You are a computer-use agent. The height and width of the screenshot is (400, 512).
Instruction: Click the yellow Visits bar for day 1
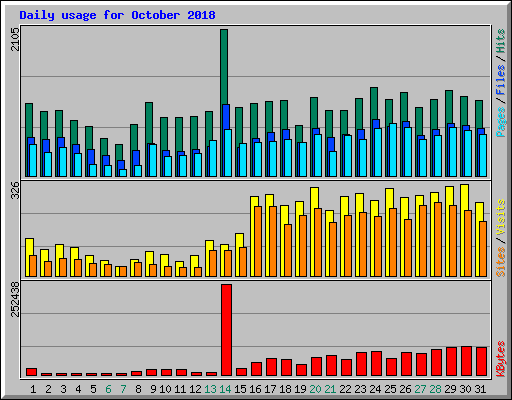(x=28, y=257)
